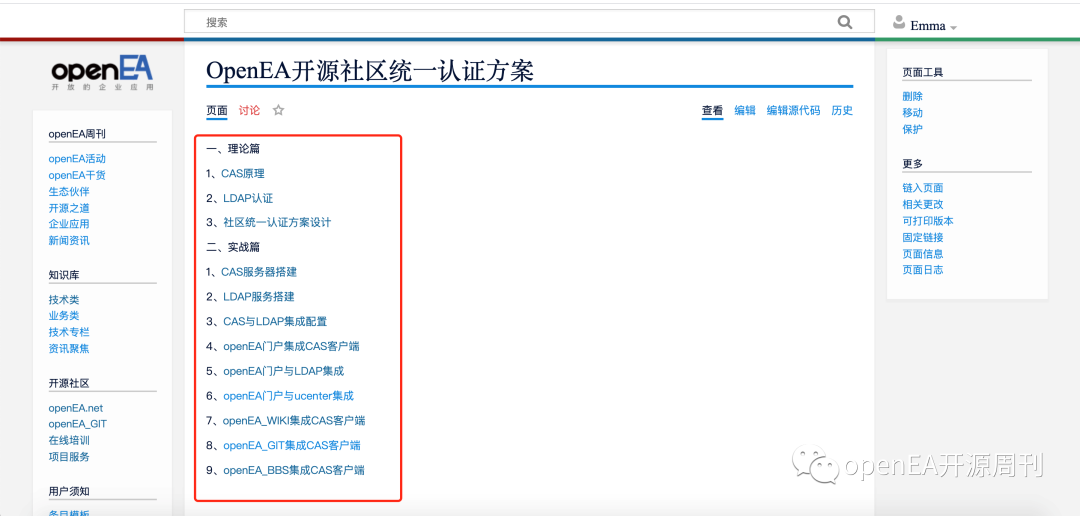The width and height of the screenshot is (1080, 516).
Task: Click 保护 in page tools
Action: tap(913, 129)
